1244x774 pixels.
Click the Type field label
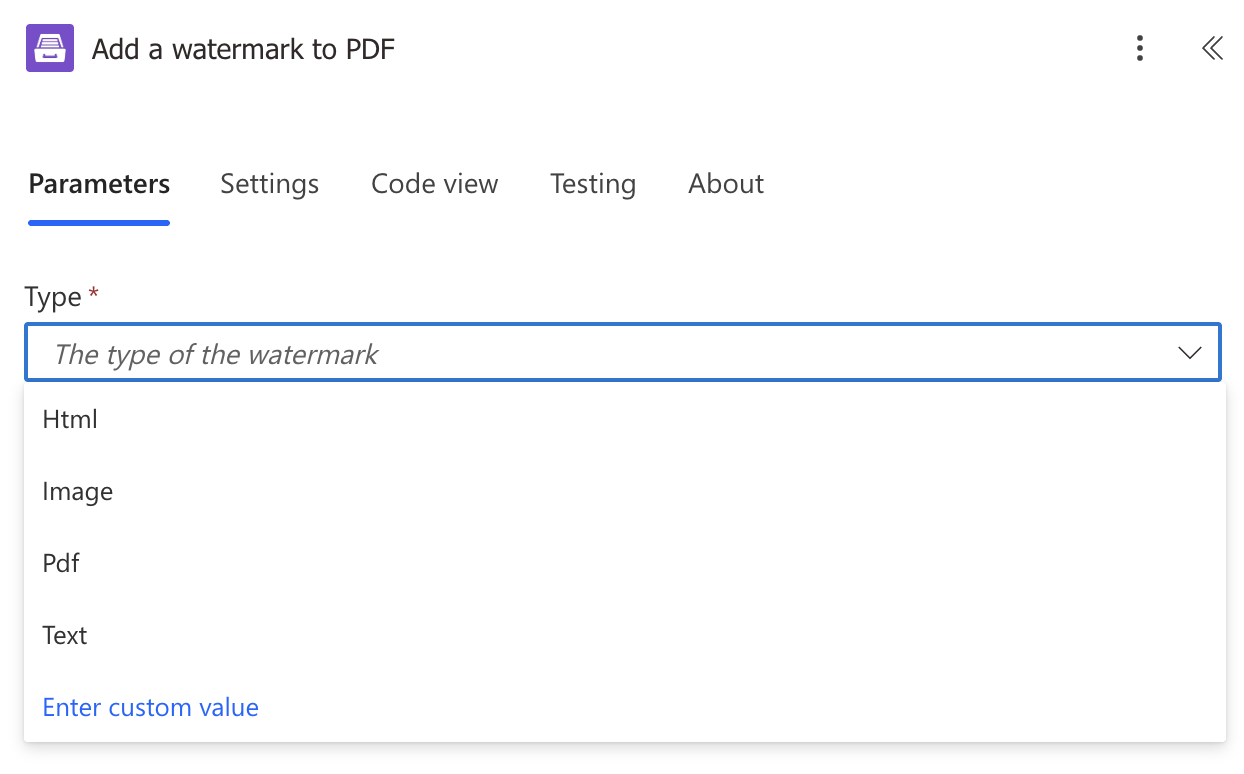(53, 297)
